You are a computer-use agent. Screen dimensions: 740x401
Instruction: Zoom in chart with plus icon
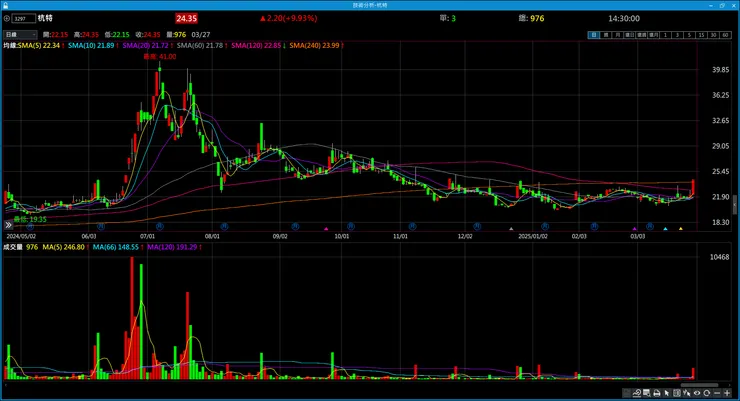727,393
